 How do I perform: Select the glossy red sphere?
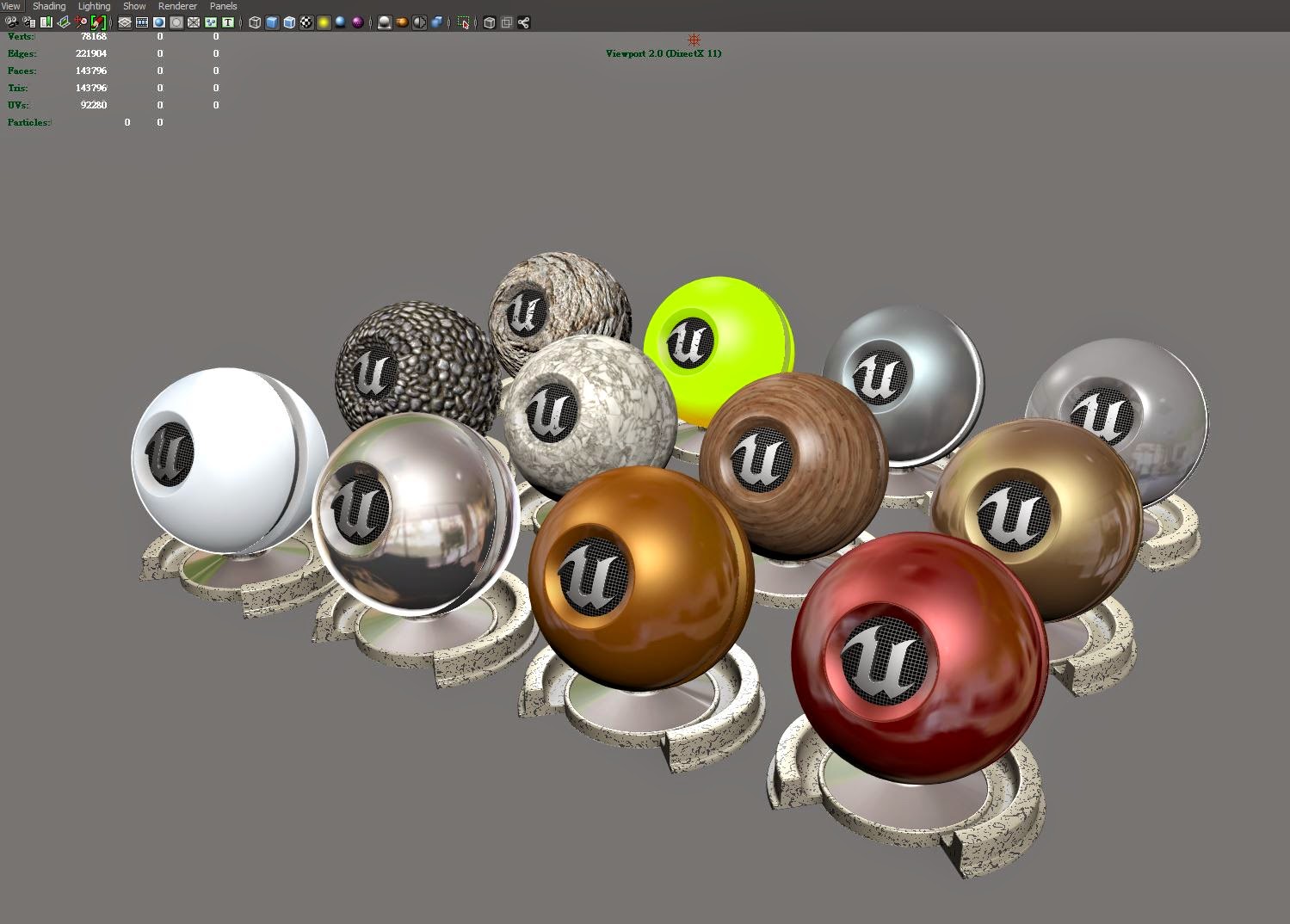point(918,658)
